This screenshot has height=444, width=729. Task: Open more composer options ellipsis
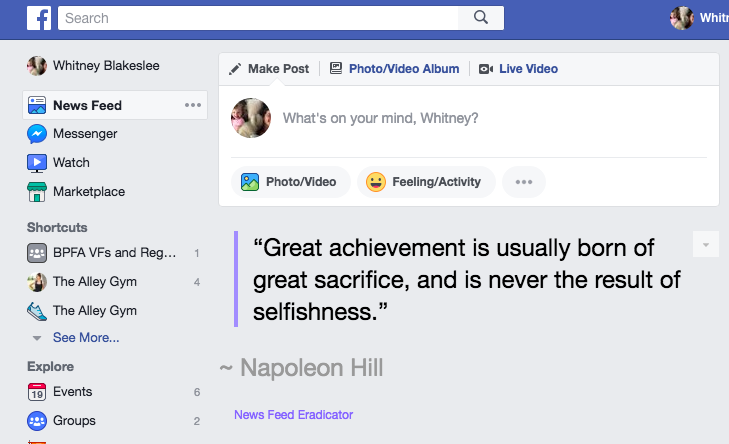click(524, 182)
